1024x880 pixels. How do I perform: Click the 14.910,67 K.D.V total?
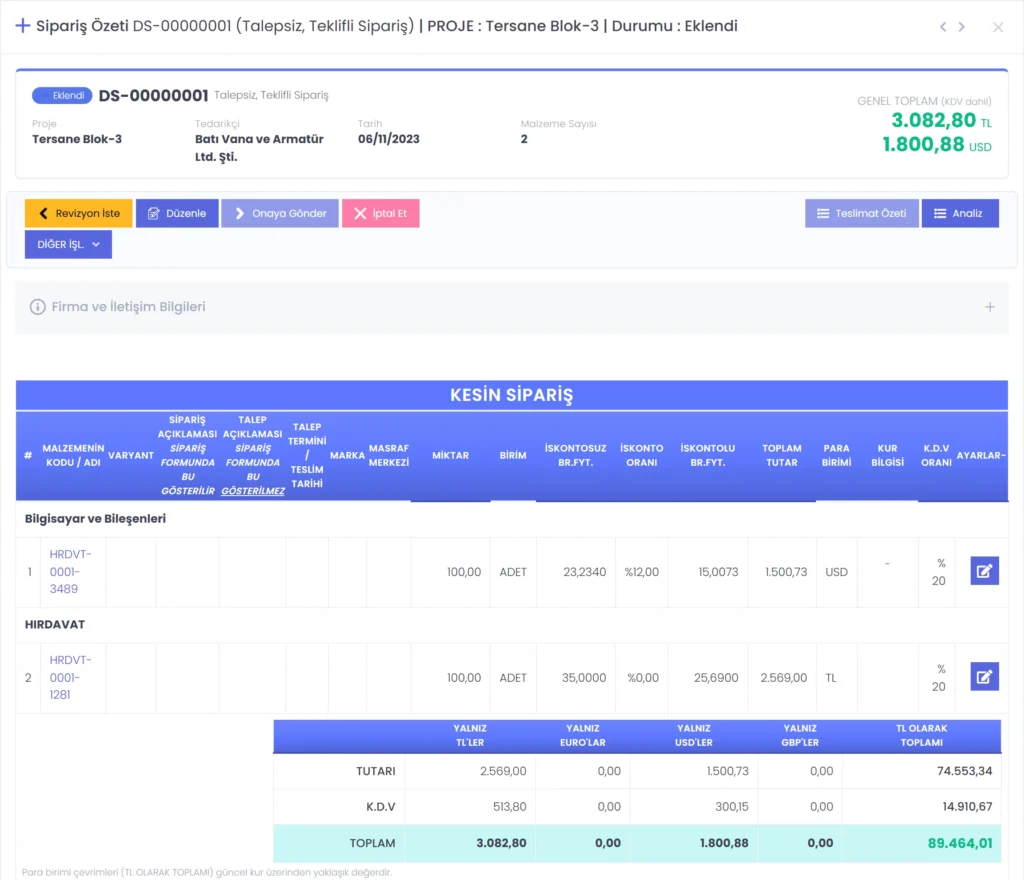click(x=967, y=807)
